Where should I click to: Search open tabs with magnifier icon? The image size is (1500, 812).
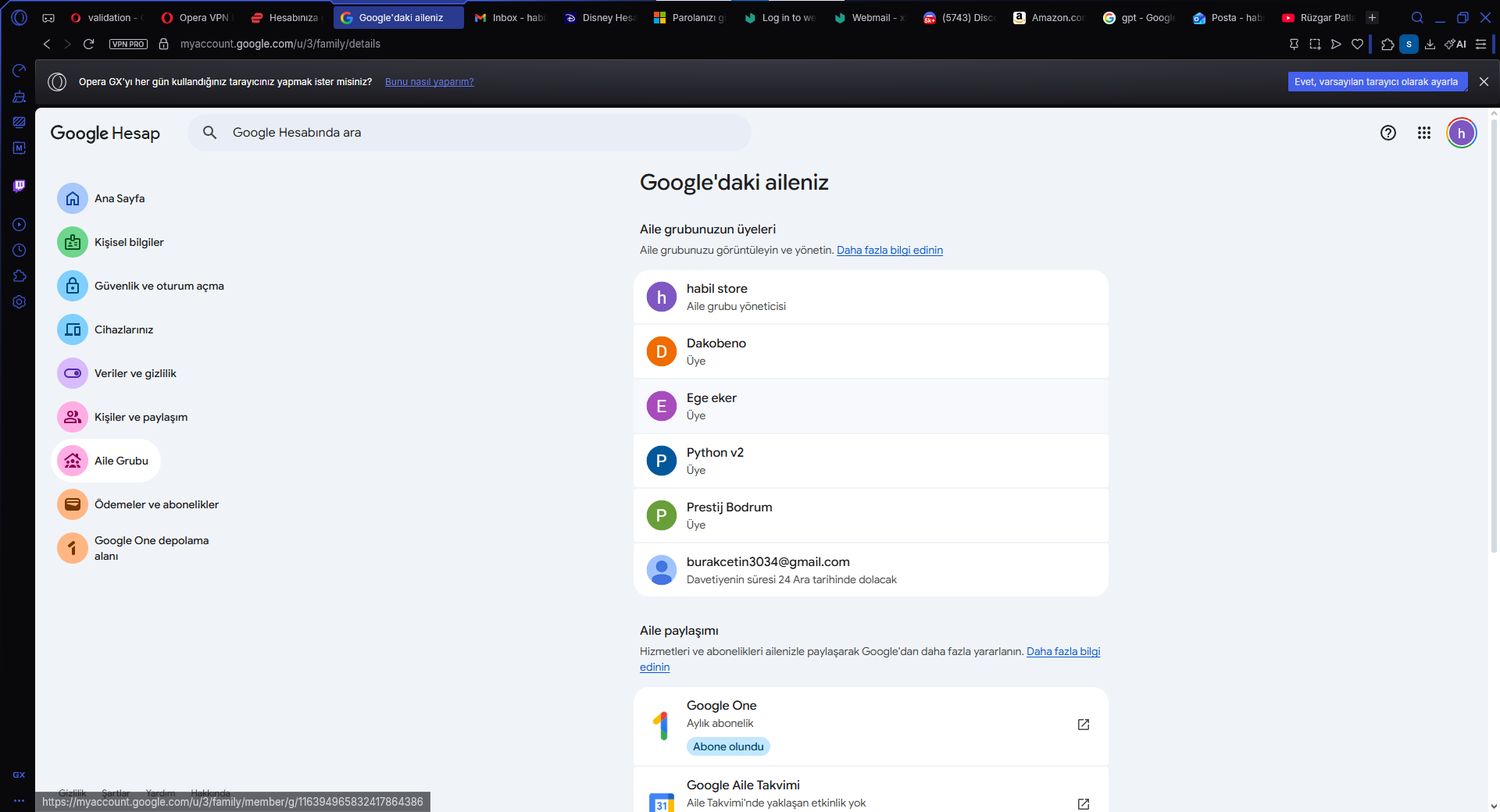pos(1417,17)
